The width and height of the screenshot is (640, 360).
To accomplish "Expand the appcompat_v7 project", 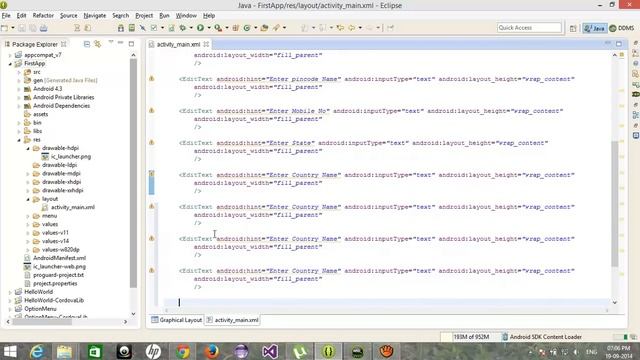I will (10, 55).
